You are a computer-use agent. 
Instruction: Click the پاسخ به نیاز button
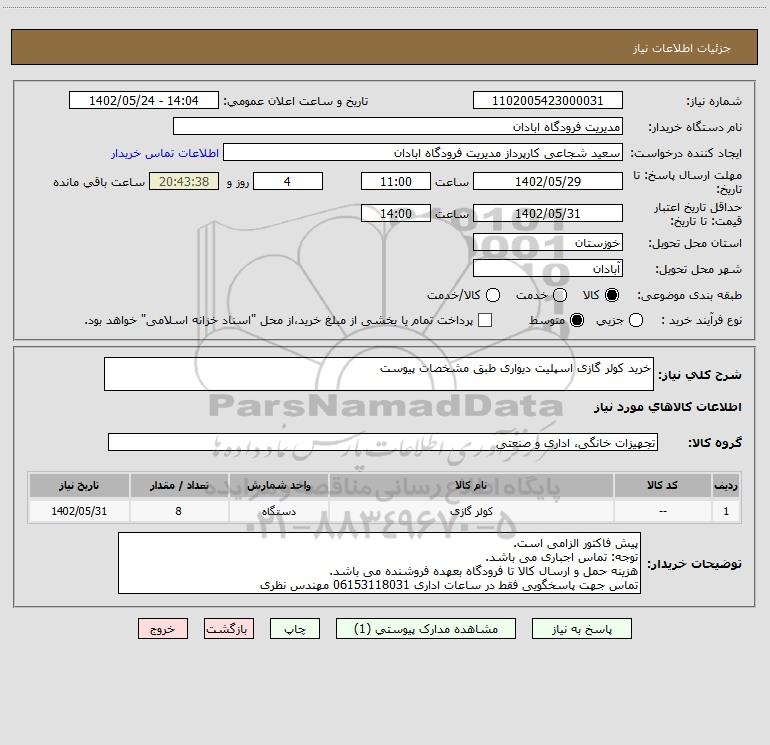(x=581, y=629)
